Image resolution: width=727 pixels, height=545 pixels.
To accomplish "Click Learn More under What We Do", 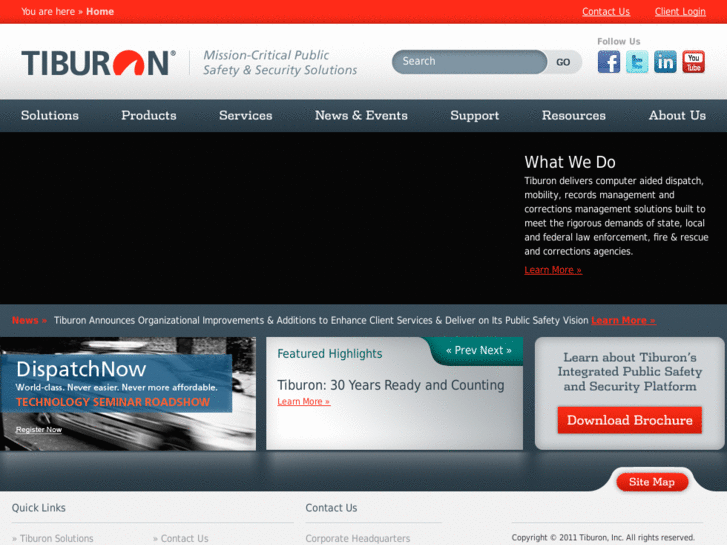I will (553, 270).
